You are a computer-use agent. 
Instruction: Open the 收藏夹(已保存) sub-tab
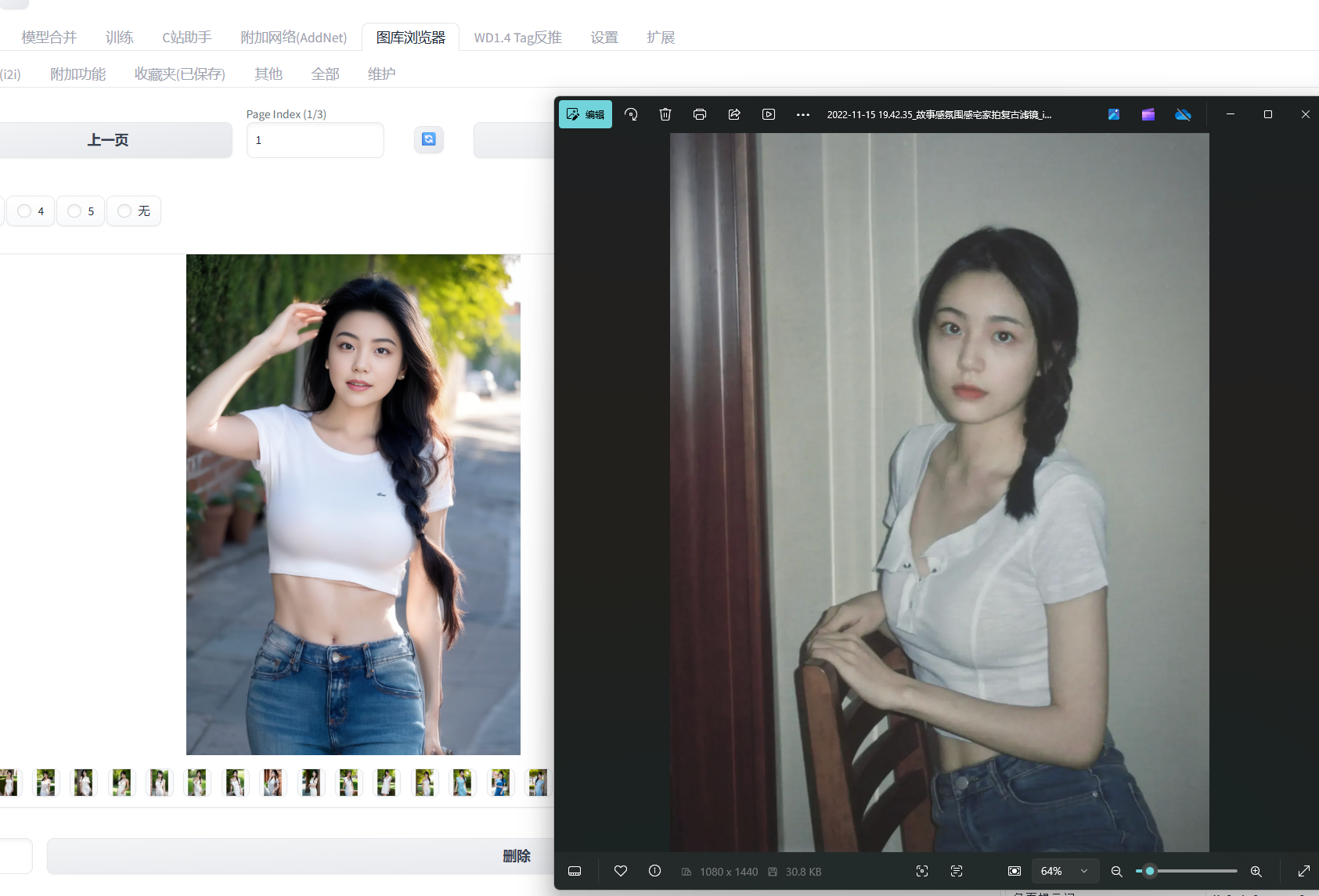tap(179, 74)
